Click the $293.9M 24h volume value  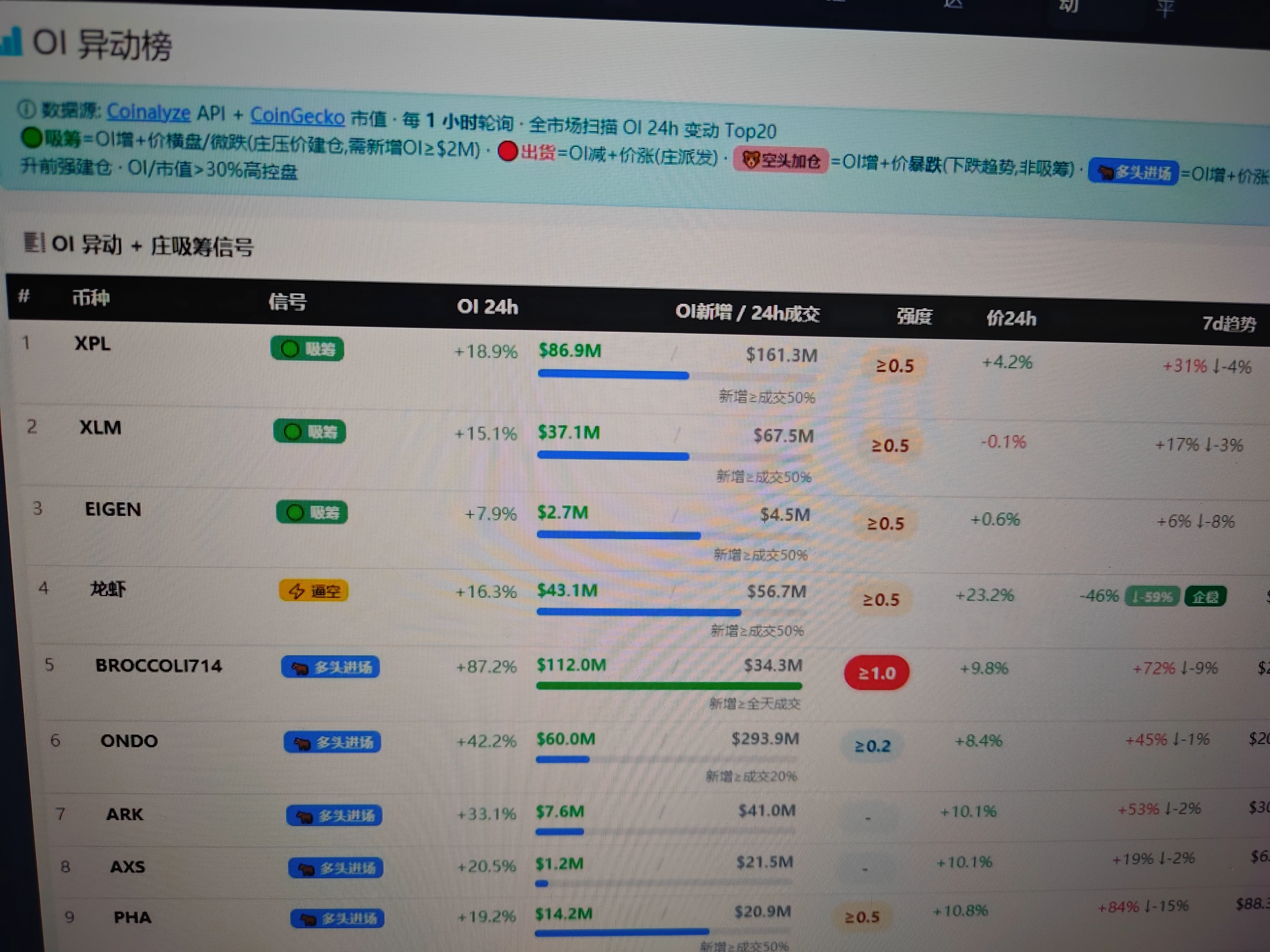[765, 738]
